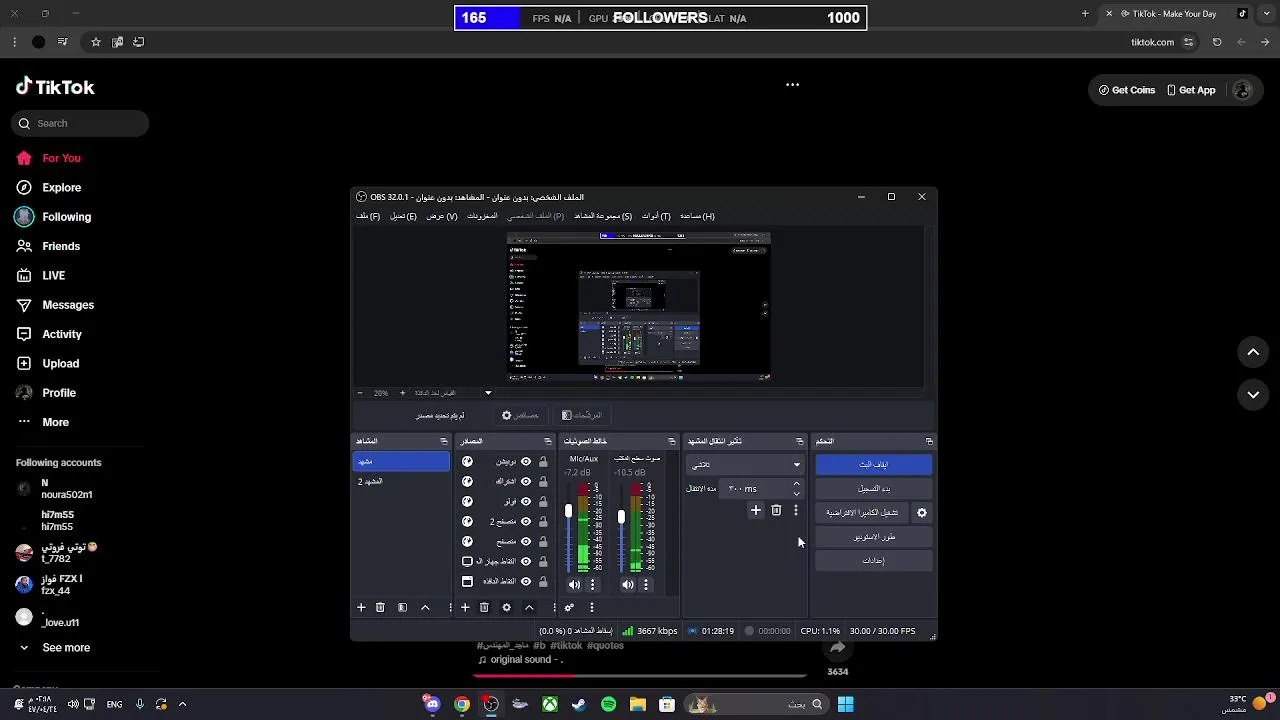The width and height of the screenshot is (1280, 720).
Task: Increase the transition duration value
Action: point(796,484)
